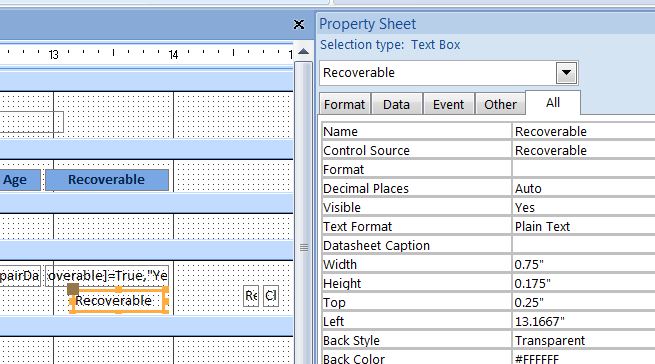Switch to the Format tab

(x=345, y=104)
